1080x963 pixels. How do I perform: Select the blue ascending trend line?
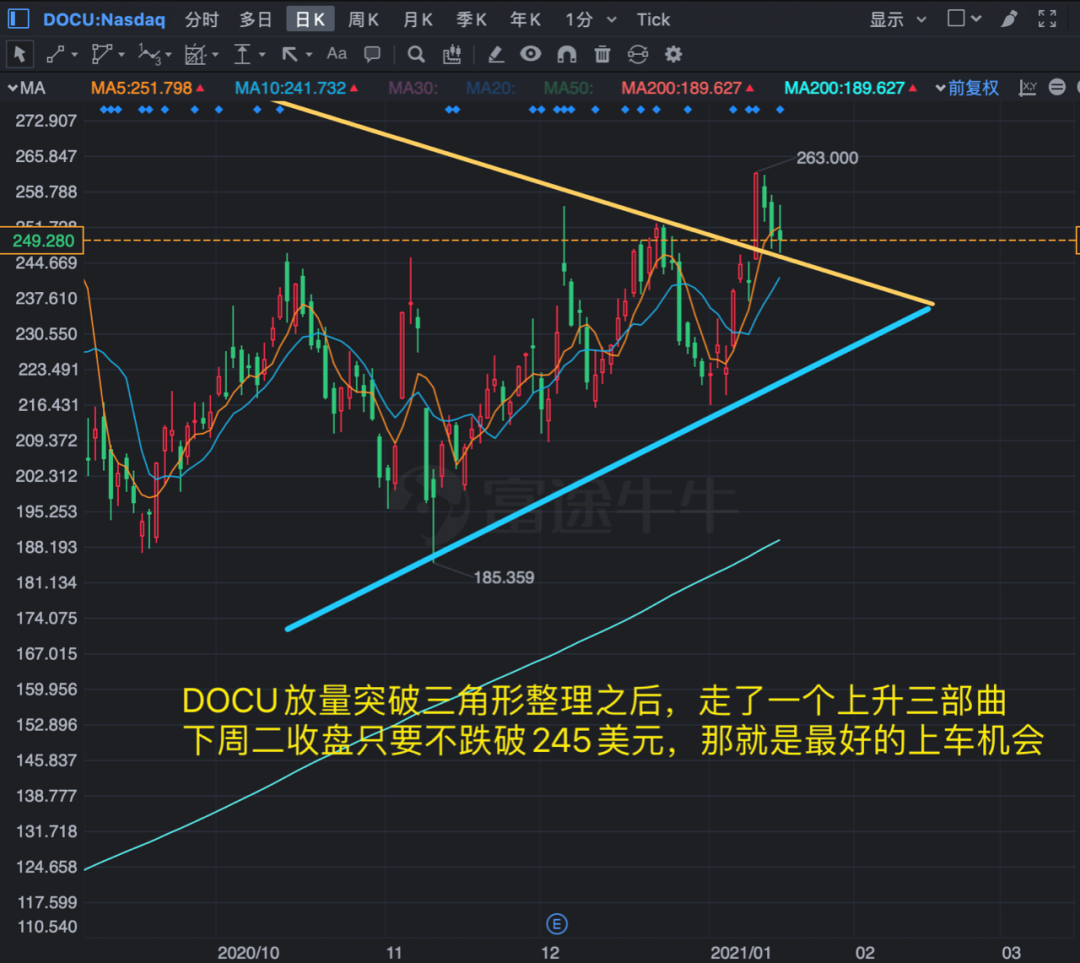[x=608, y=468]
